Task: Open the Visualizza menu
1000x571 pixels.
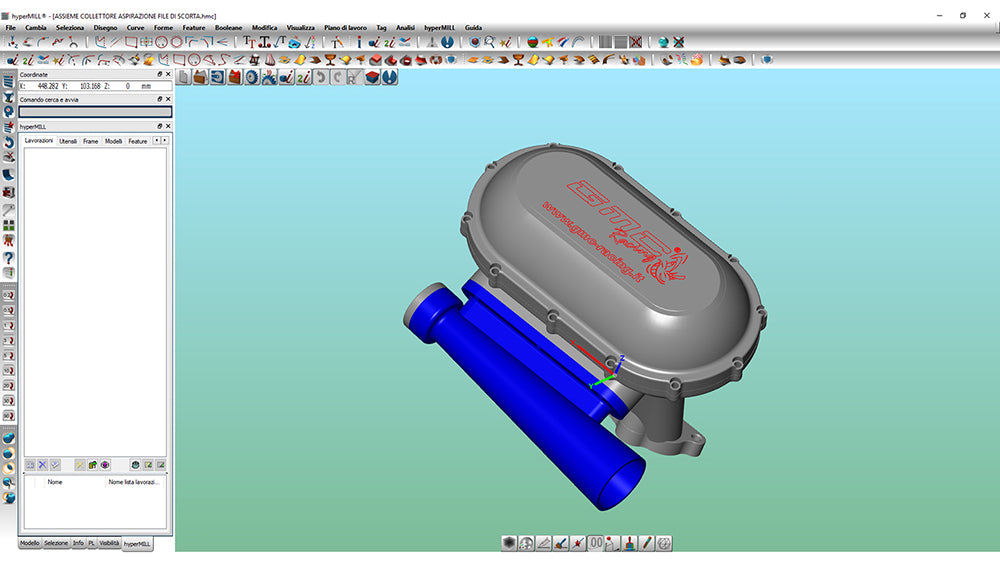Action: tap(300, 28)
